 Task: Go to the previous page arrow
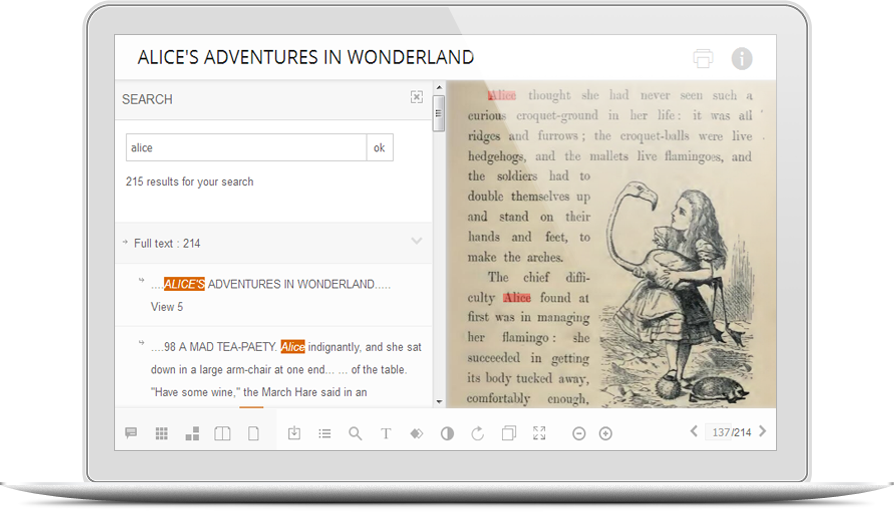[694, 431]
